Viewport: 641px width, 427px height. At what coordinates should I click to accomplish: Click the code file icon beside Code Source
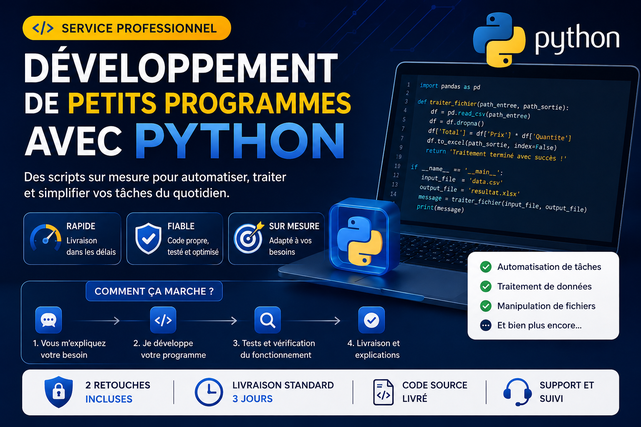(x=383, y=392)
